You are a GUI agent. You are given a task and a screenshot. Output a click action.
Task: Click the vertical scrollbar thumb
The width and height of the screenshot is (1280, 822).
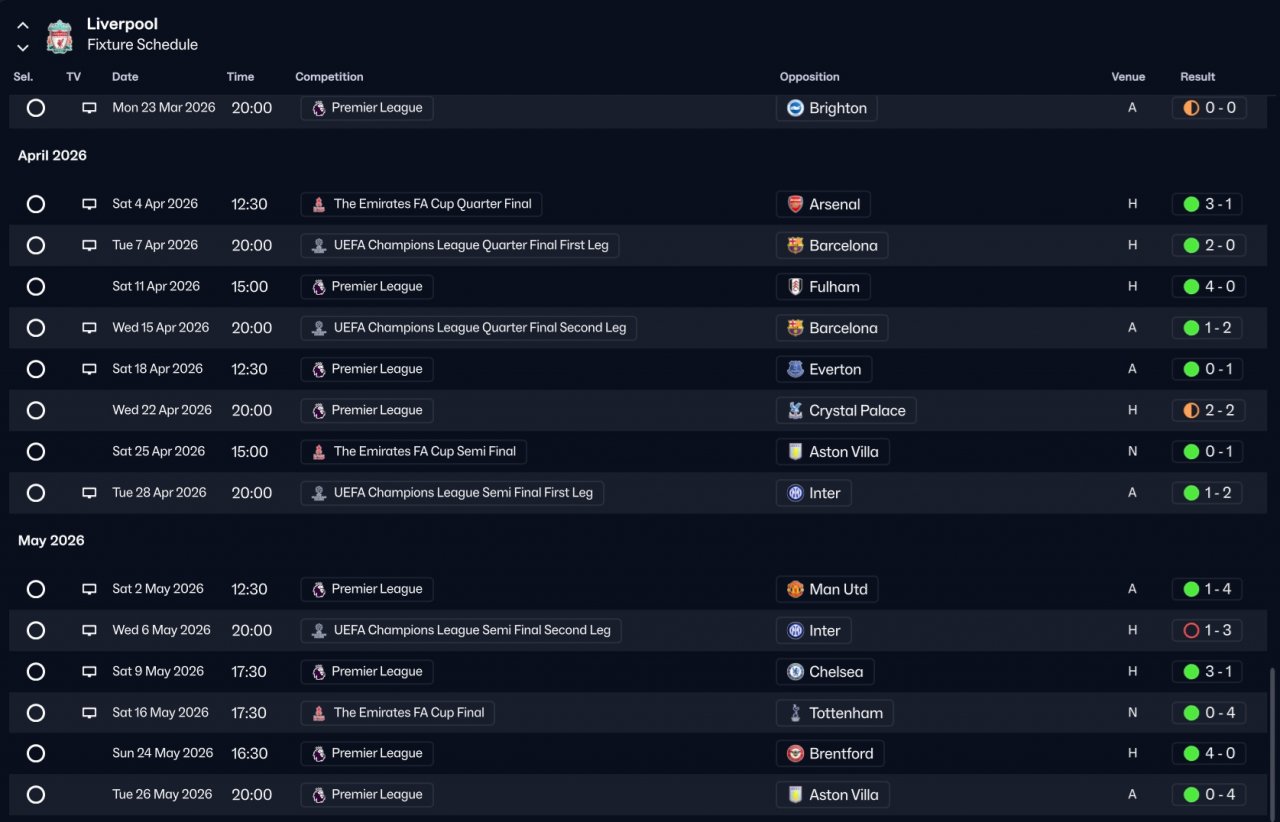pyautogui.click(x=1273, y=743)
